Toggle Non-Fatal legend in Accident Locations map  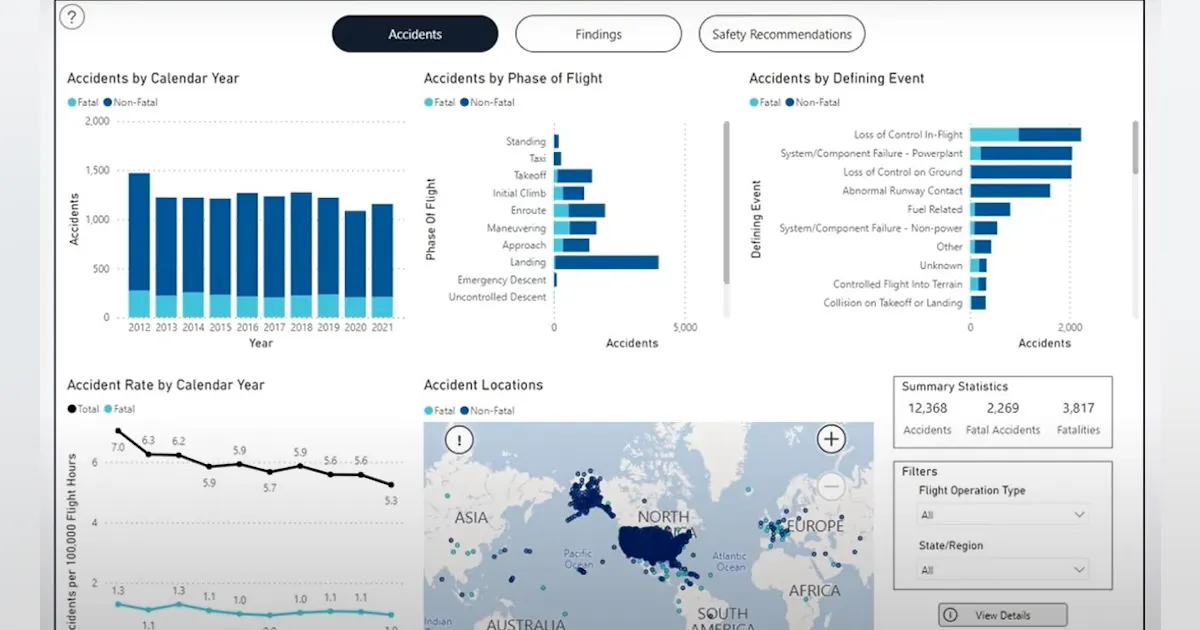tap(487, 410)
